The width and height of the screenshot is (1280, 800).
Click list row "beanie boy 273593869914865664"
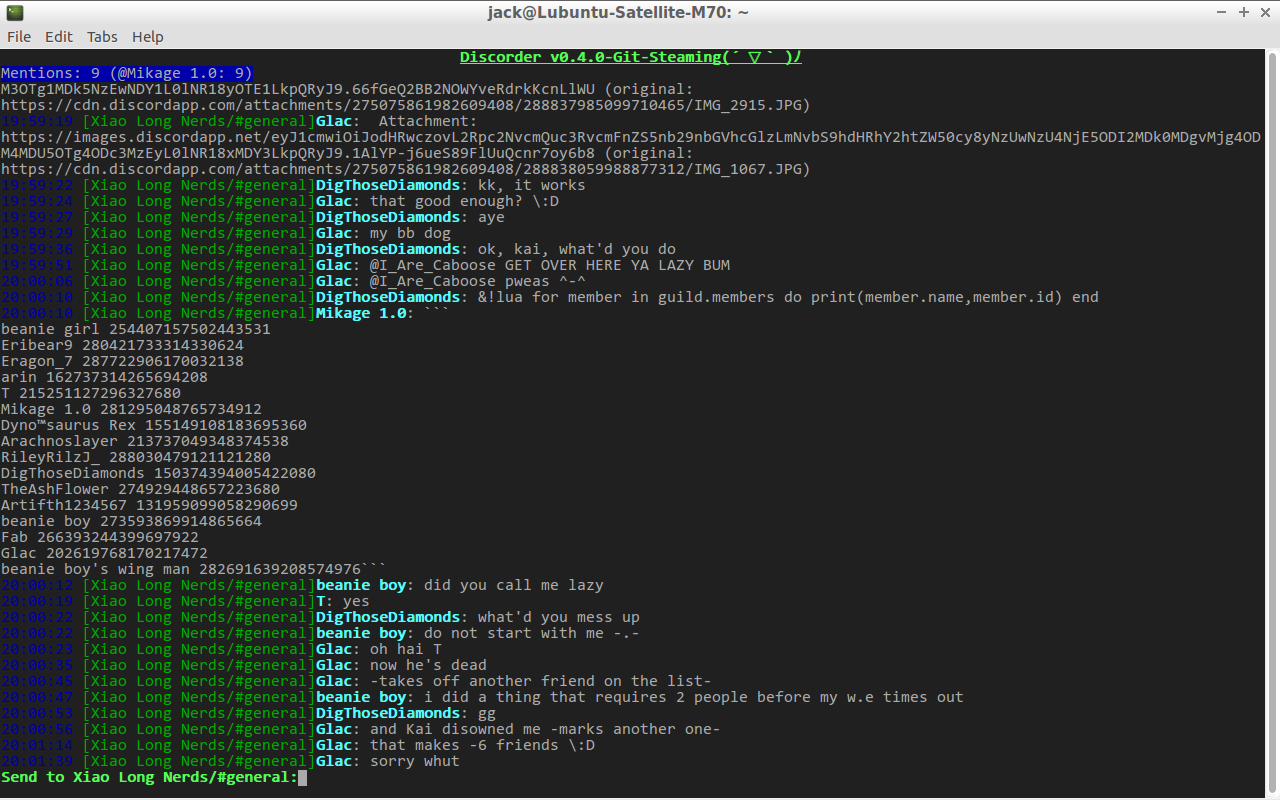[131, 521]
